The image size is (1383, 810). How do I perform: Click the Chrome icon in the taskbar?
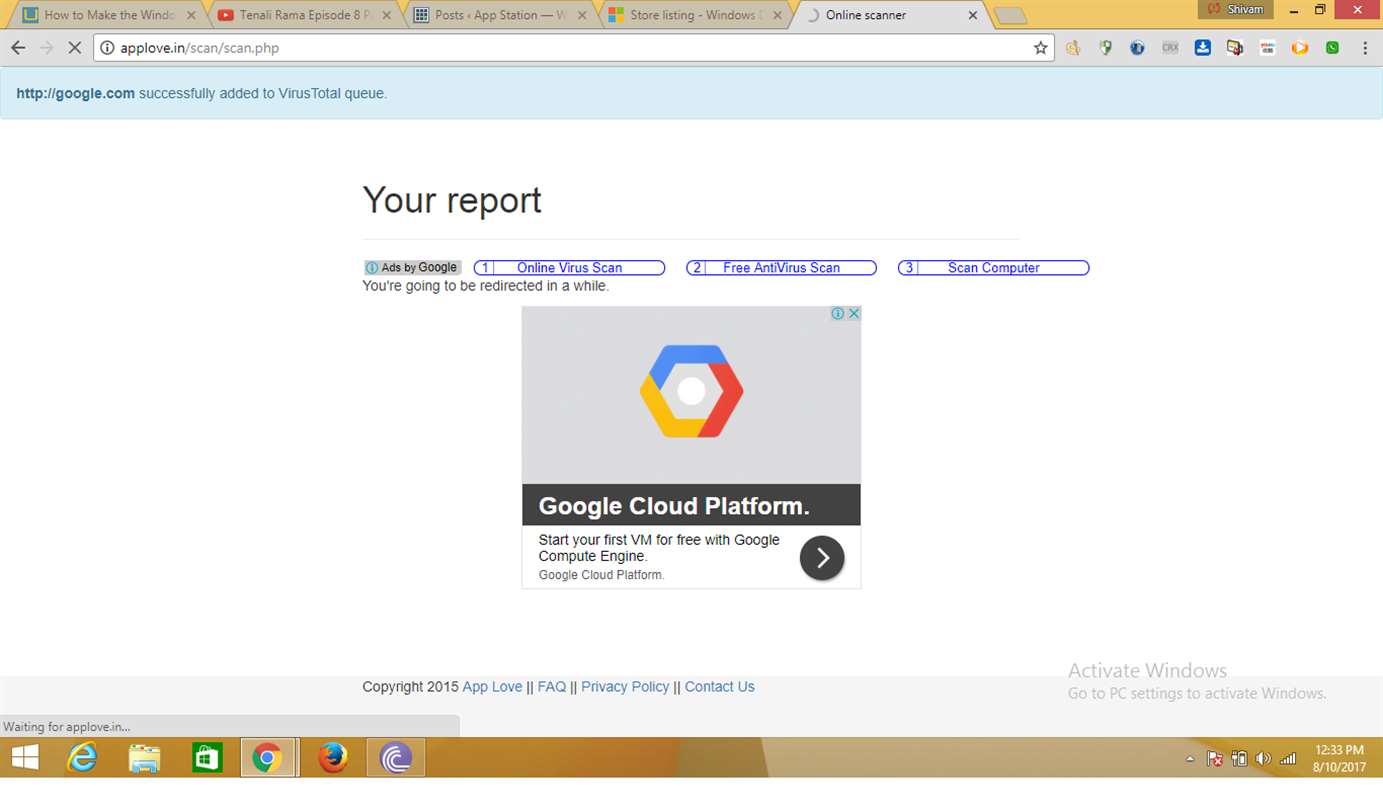point(268,759)
